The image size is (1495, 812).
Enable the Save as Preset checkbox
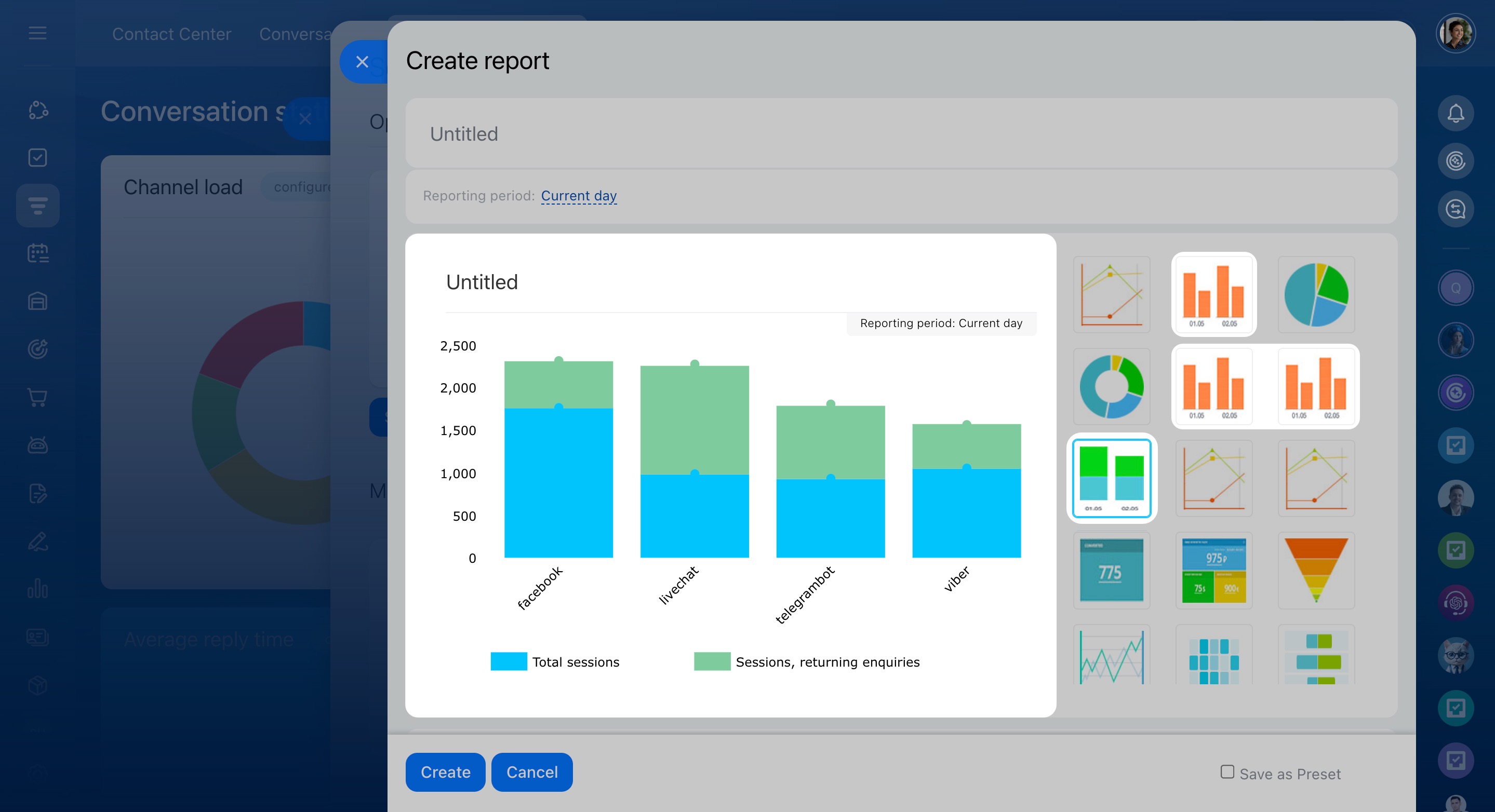tap(1227, 772)
